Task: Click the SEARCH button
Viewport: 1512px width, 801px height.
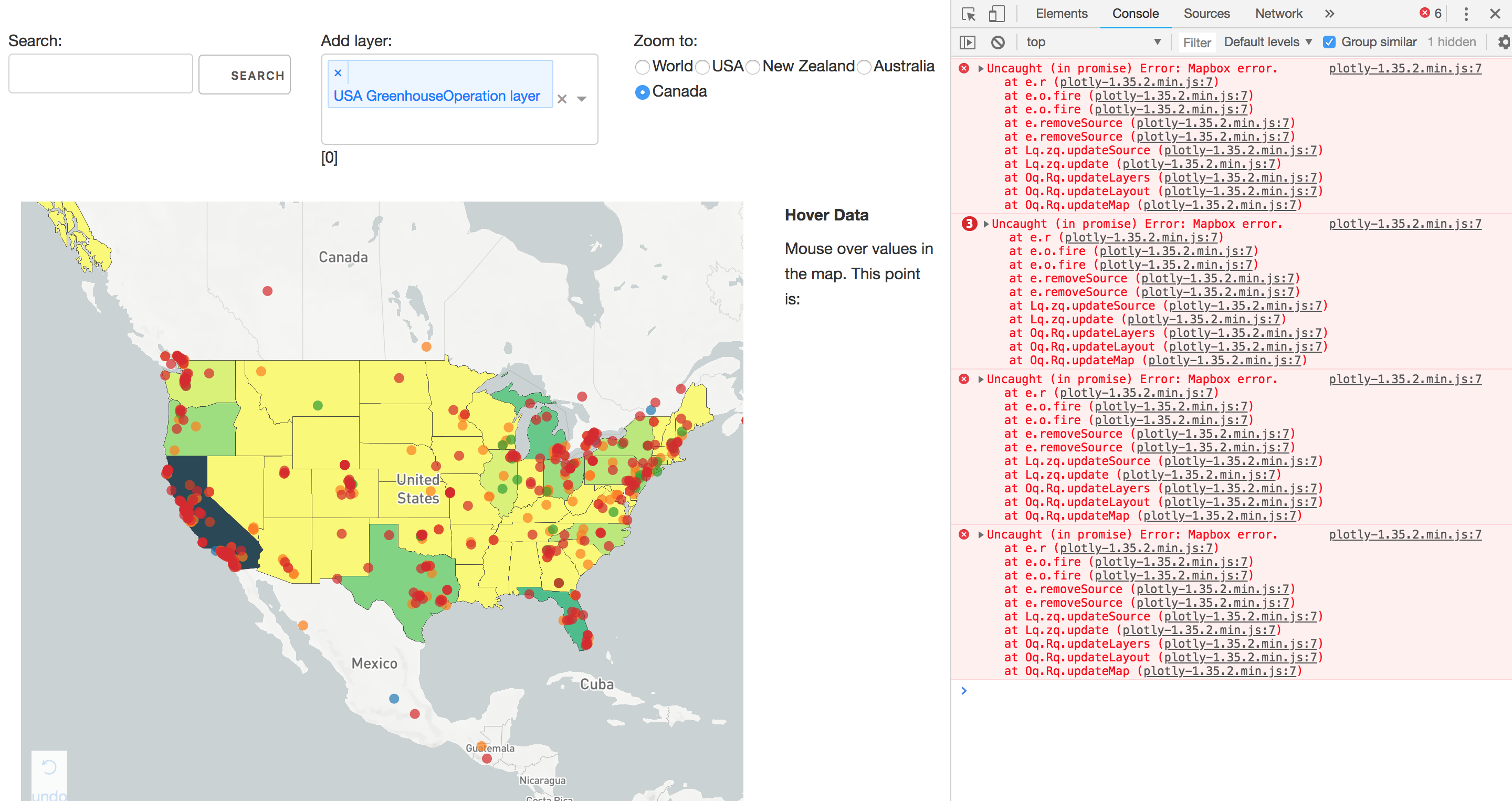Action: click(245, 75)
